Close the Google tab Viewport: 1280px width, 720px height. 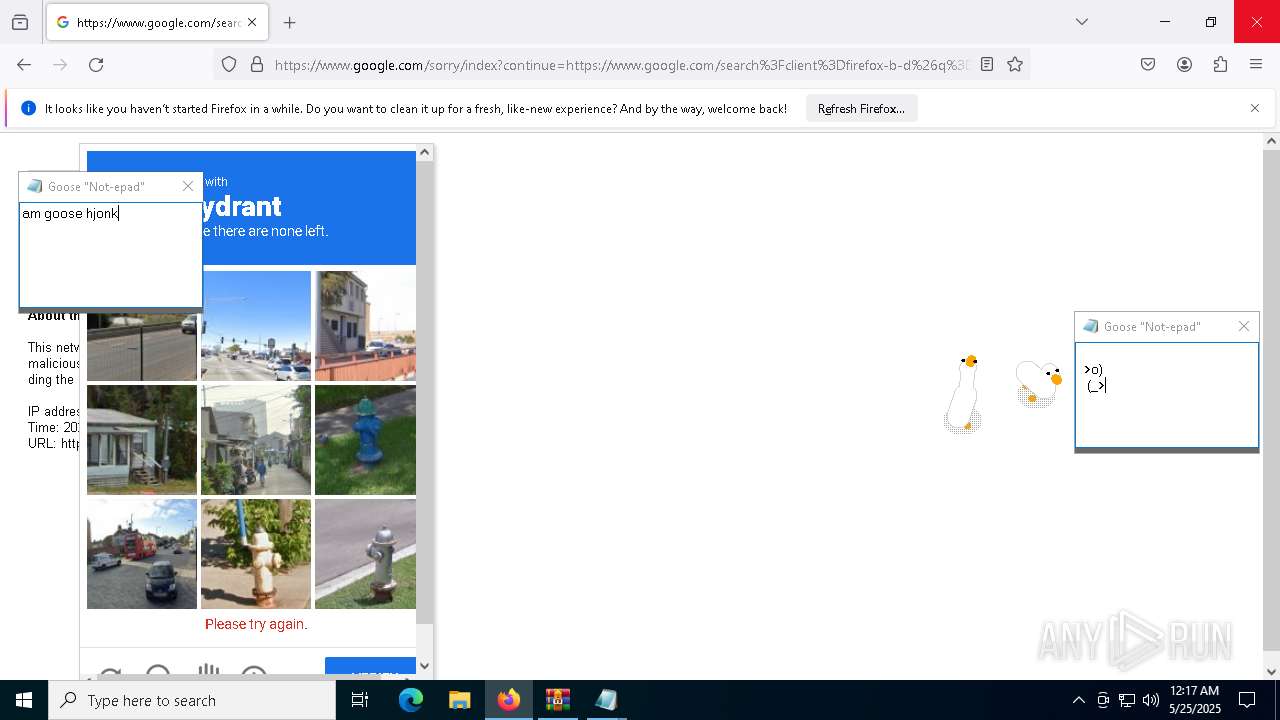tap(252, 22)
